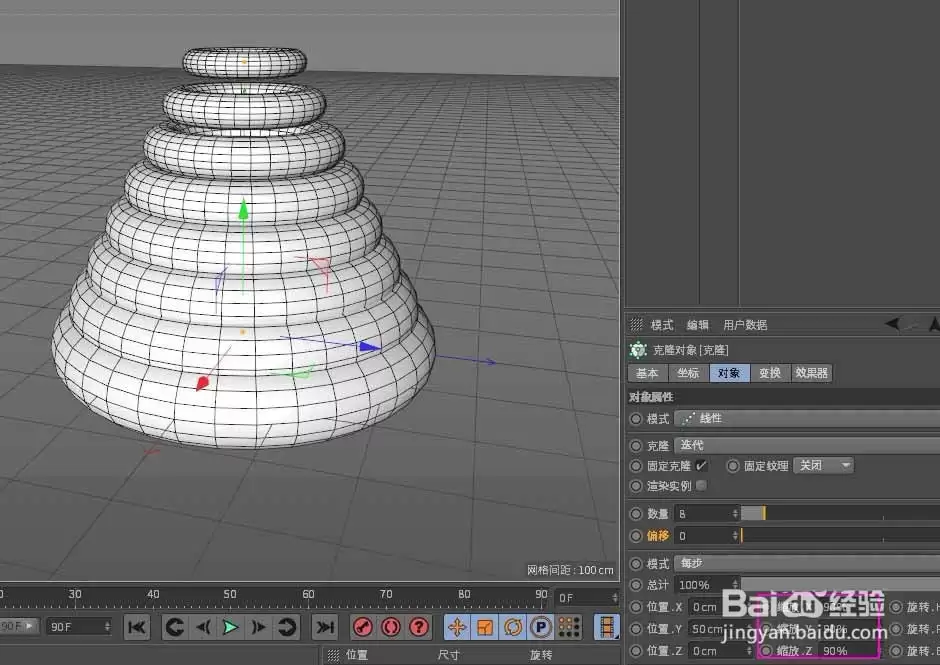
Task: Click the parameter recording P icon
Action: (541, 627)
